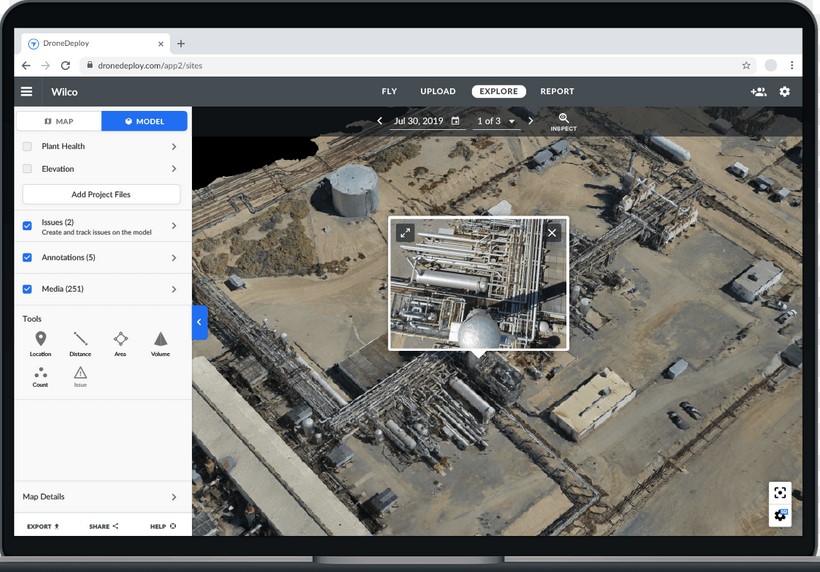Select the Area tool
The image size is (820, 572).
[120, 344]
